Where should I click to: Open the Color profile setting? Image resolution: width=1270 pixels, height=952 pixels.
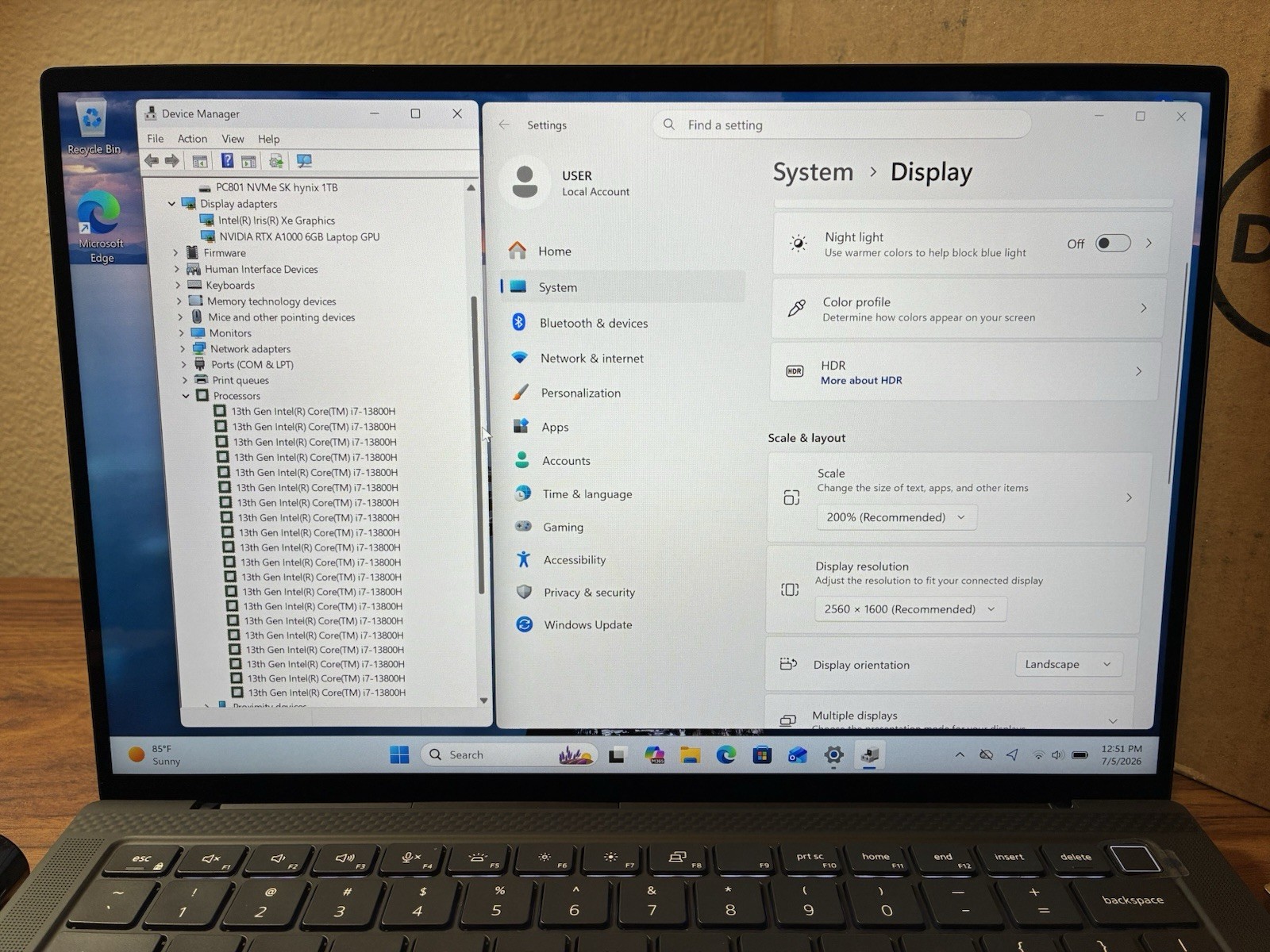[x=968, y=309]
